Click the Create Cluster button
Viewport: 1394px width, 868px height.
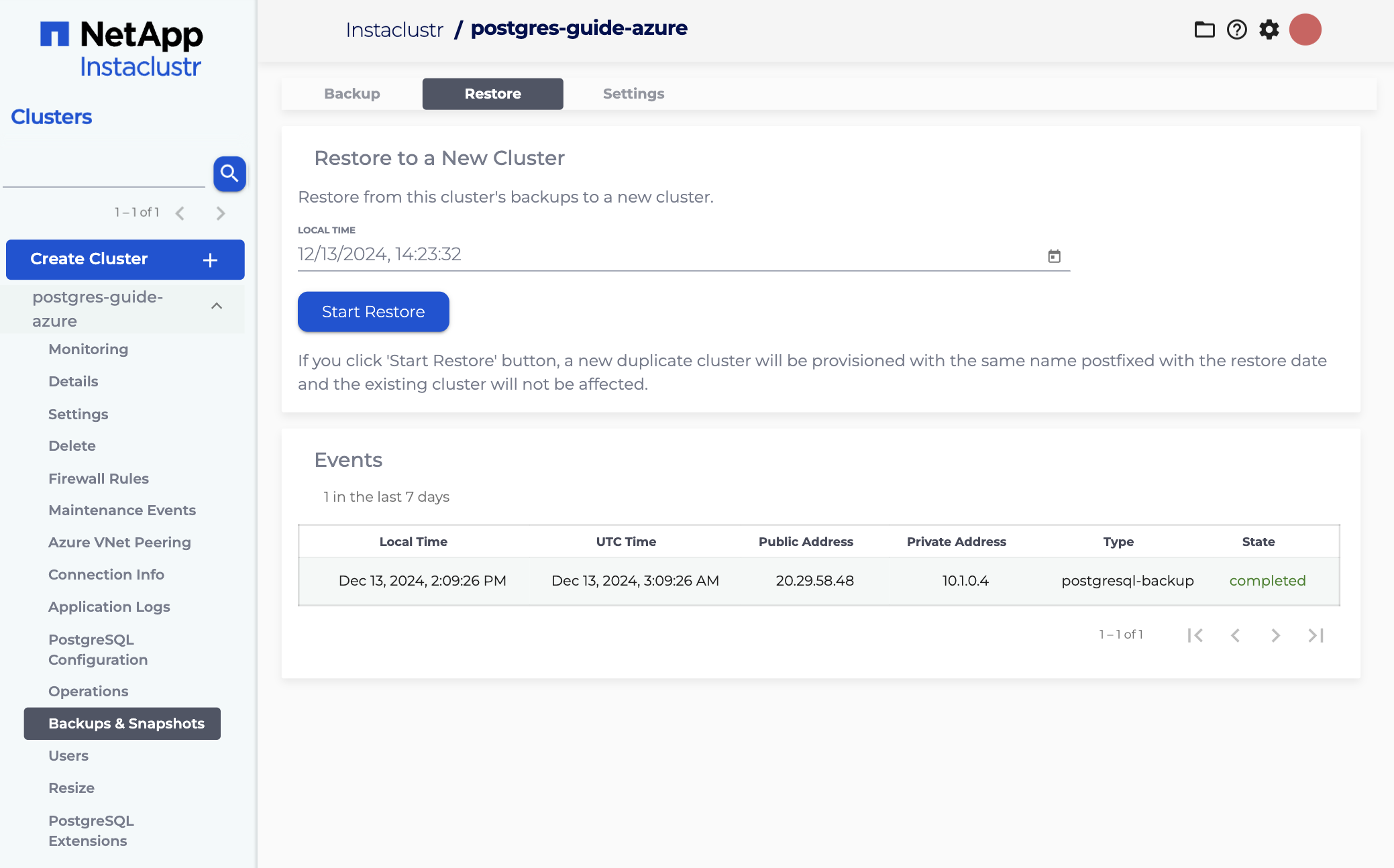click(x=125, y=260)
